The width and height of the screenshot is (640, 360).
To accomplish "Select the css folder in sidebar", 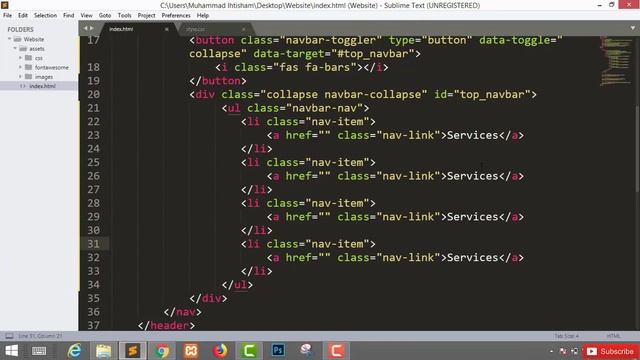I will [x=39, y=58].
